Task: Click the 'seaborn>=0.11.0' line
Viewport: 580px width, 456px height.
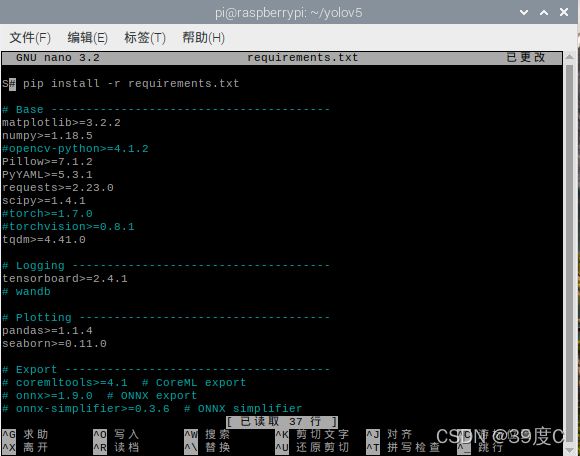Action: [54, 344]
